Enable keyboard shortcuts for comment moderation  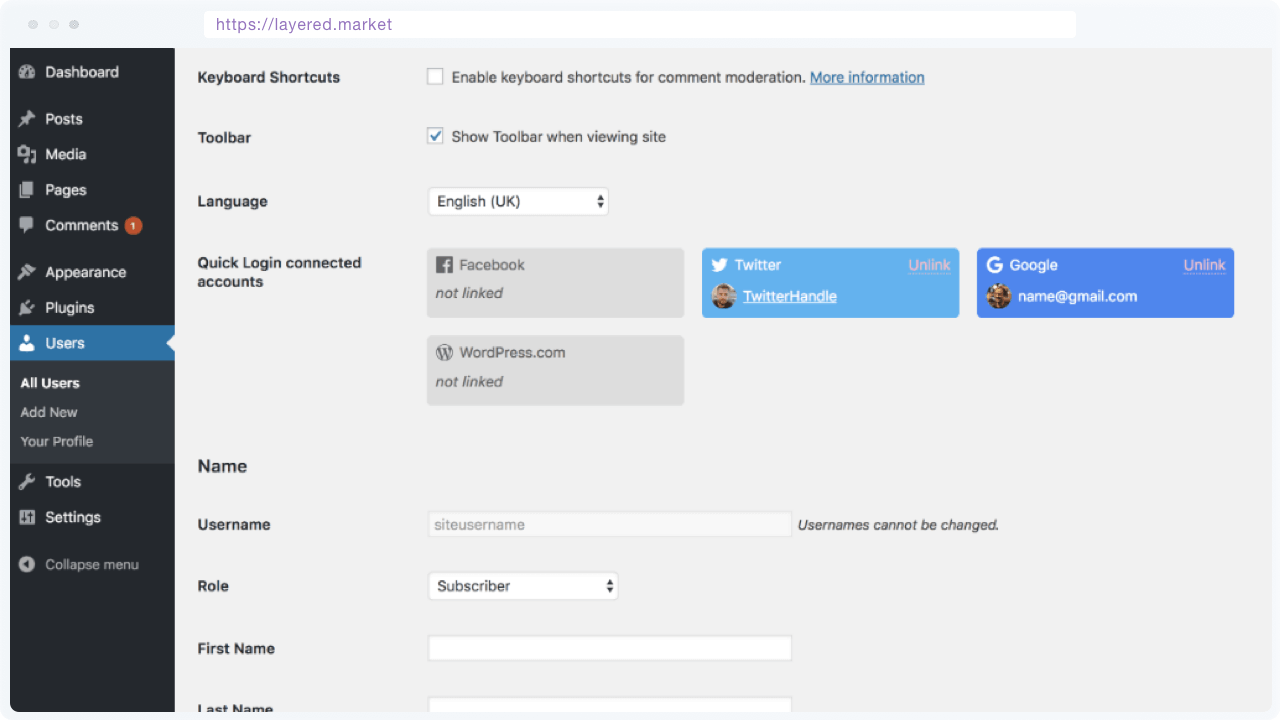coord(435,75)
